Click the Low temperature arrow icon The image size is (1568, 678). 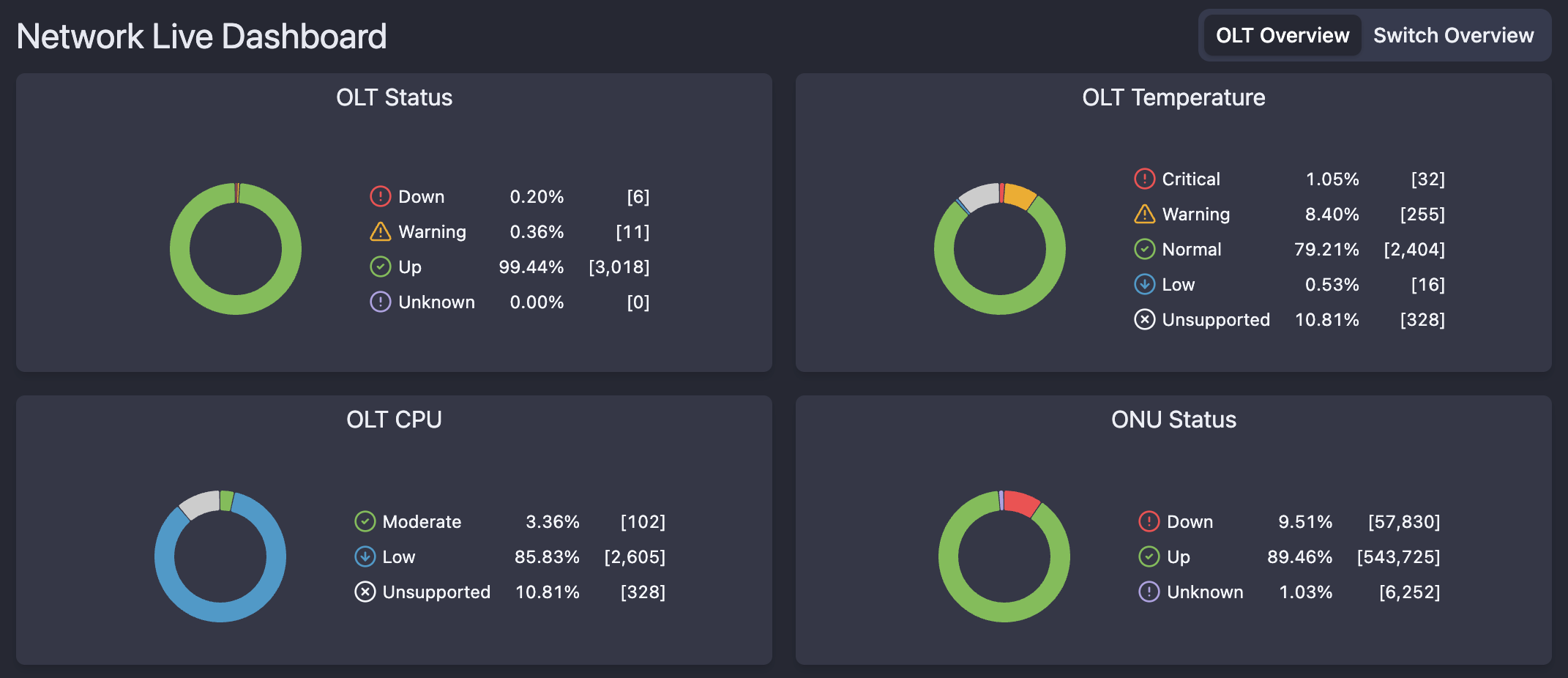1144,284
